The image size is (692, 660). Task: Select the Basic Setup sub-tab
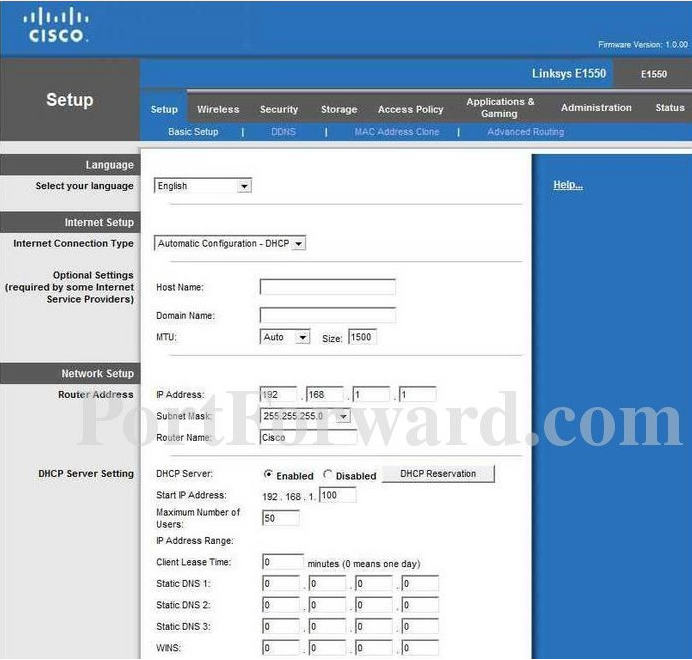point(193,132)
